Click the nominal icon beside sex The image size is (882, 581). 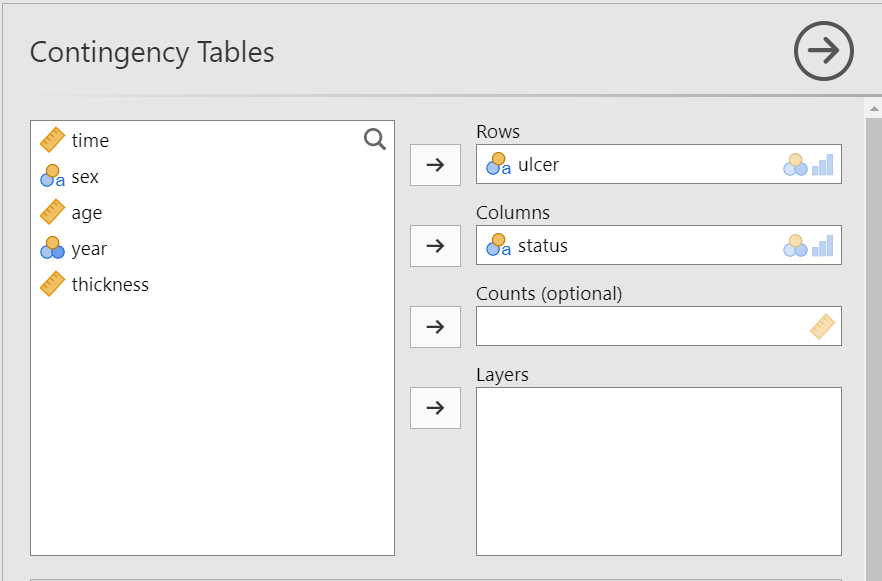pyautogui.click(x=52, y=177)
